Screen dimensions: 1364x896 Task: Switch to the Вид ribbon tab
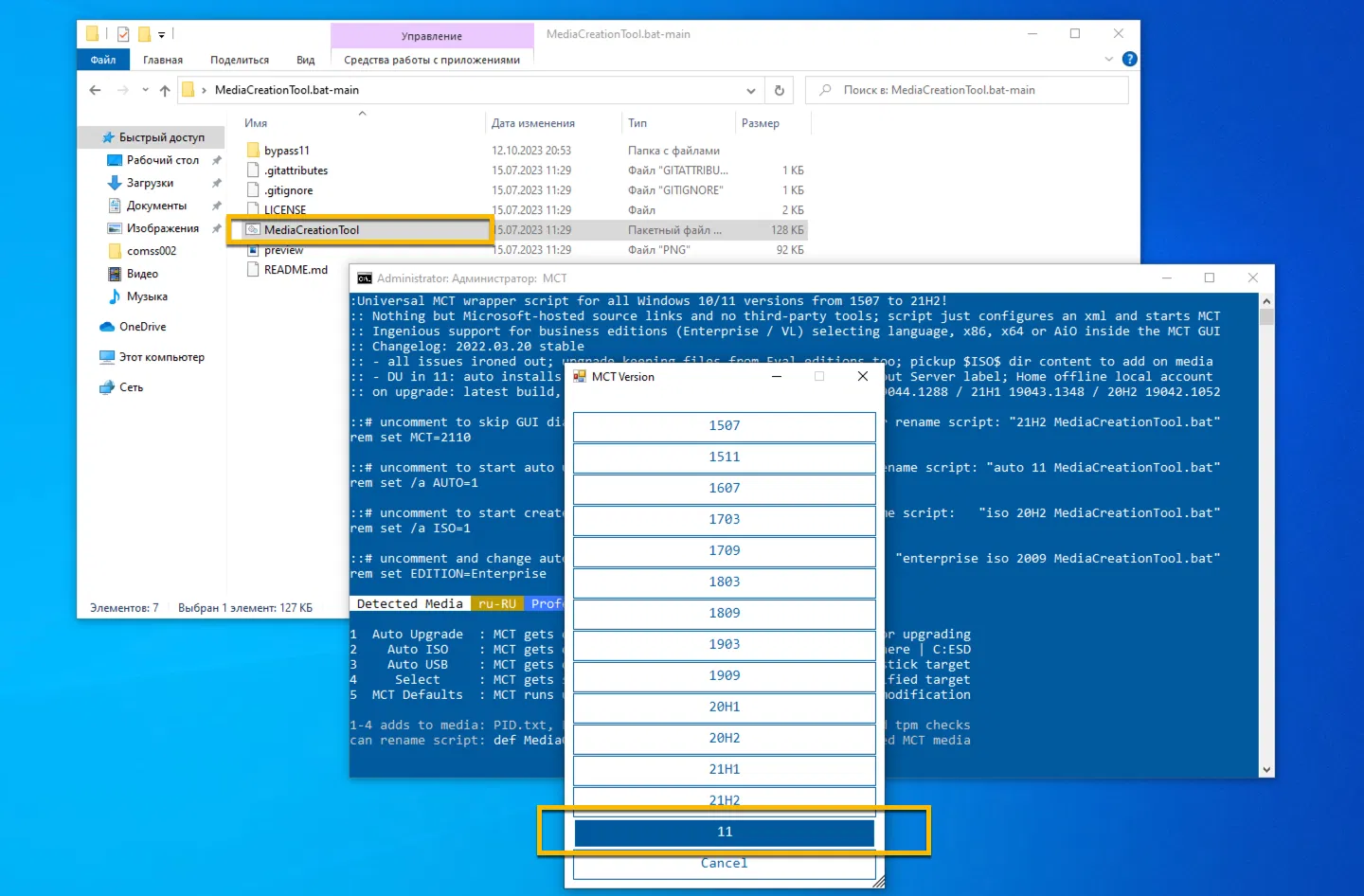pyautogui.click(x=305, y=60)
